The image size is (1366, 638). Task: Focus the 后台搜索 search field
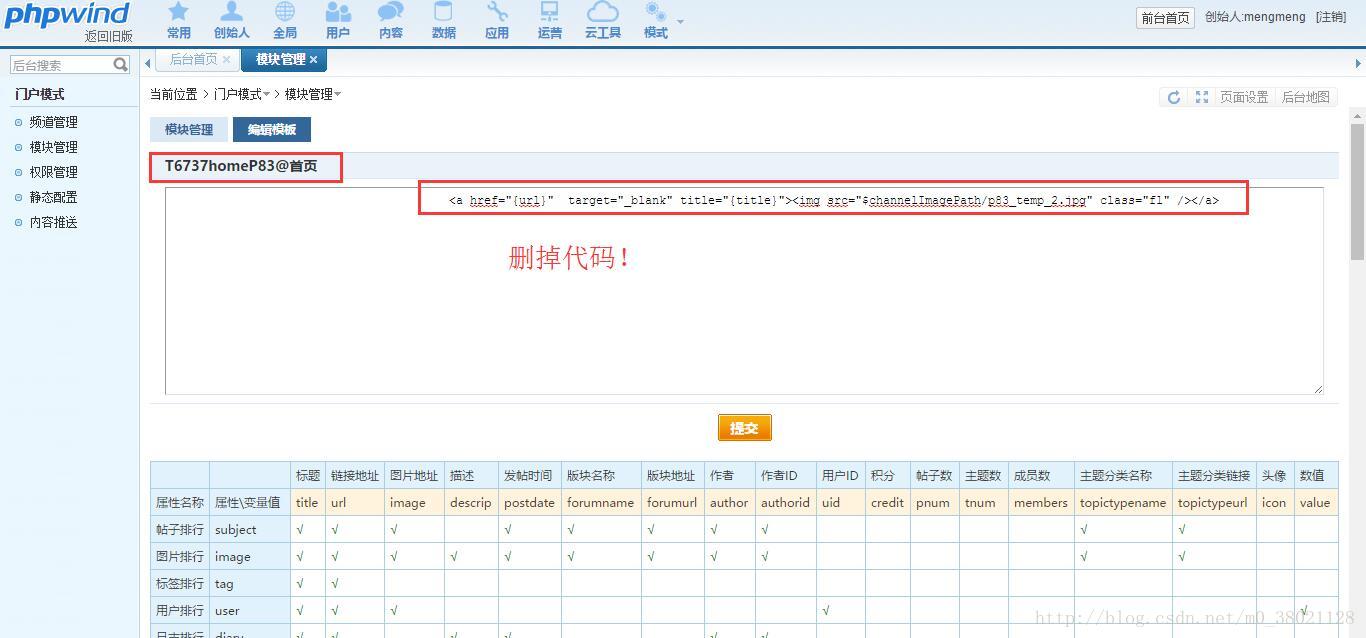click(61, 65)
